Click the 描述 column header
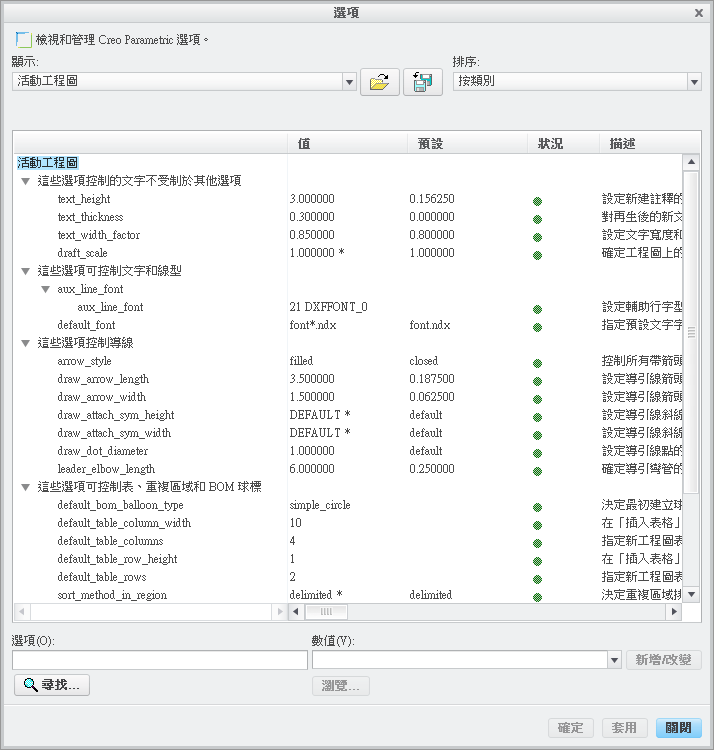The height and width of the screenshot is (750, 714). [650, 143]
